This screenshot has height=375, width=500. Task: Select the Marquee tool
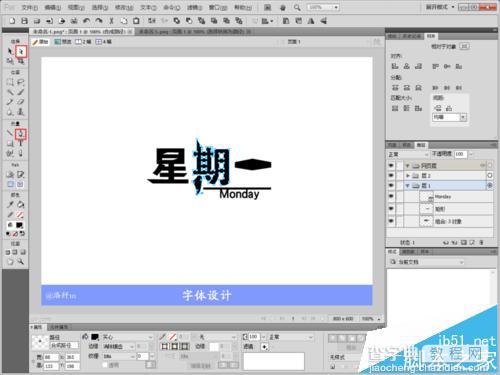tap(10, 82)
